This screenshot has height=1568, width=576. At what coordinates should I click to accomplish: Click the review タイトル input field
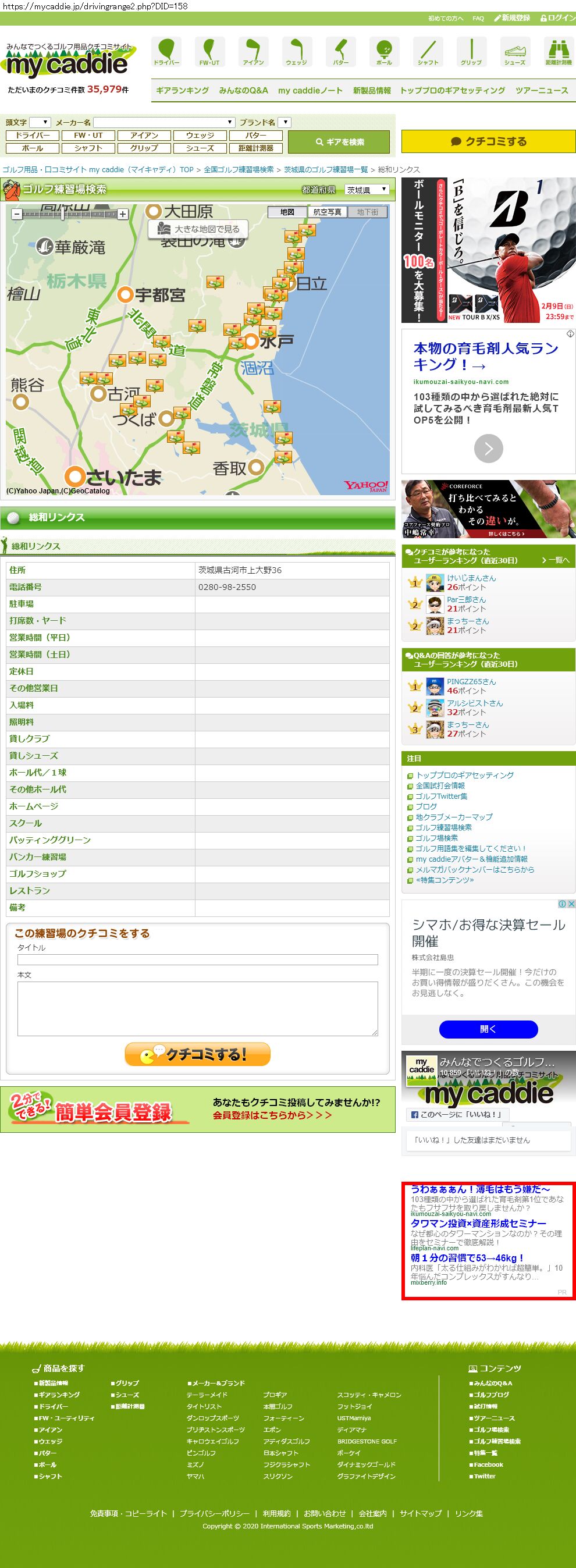click(197, 959)
